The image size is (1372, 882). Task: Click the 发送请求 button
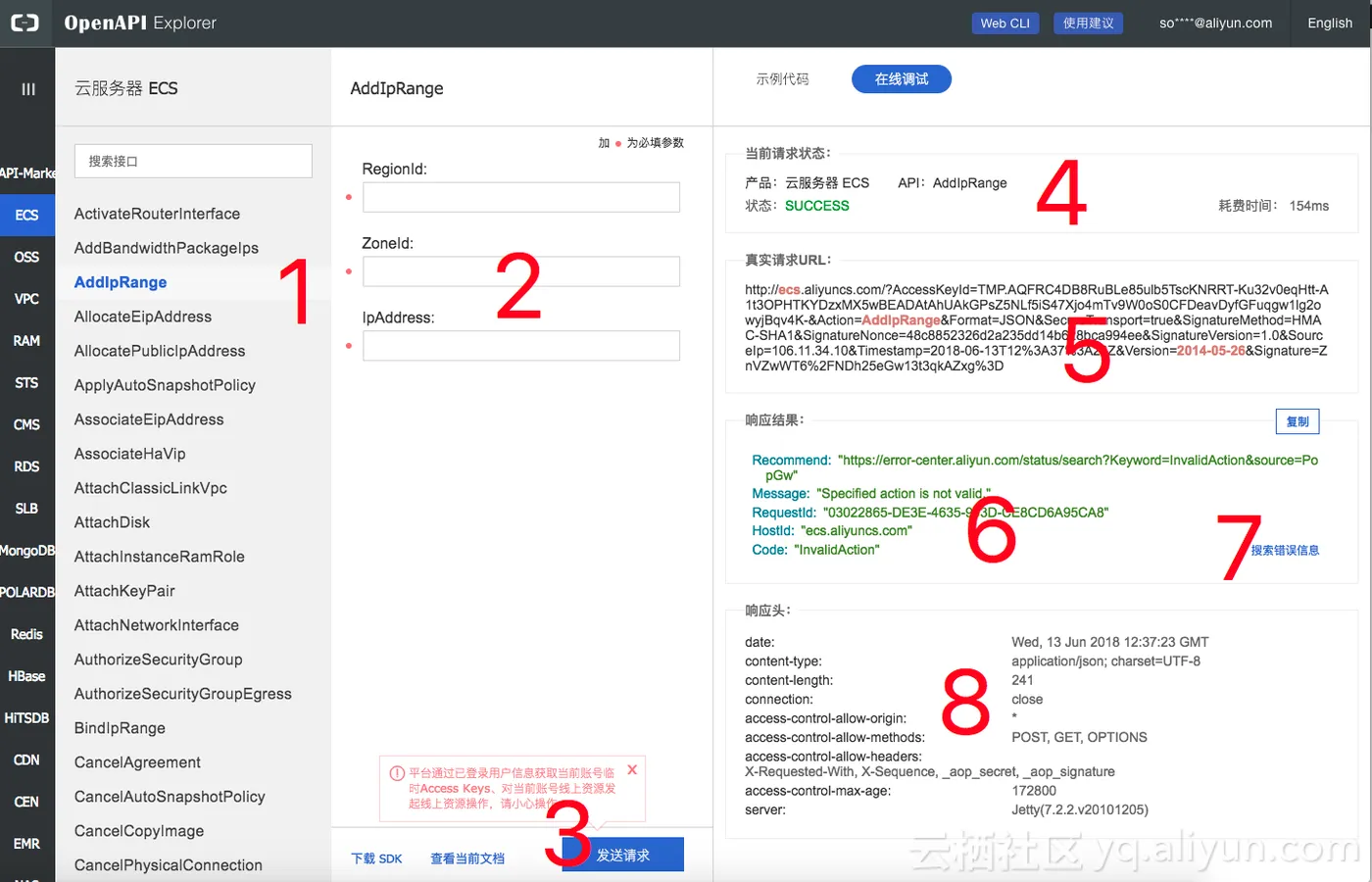621,854
